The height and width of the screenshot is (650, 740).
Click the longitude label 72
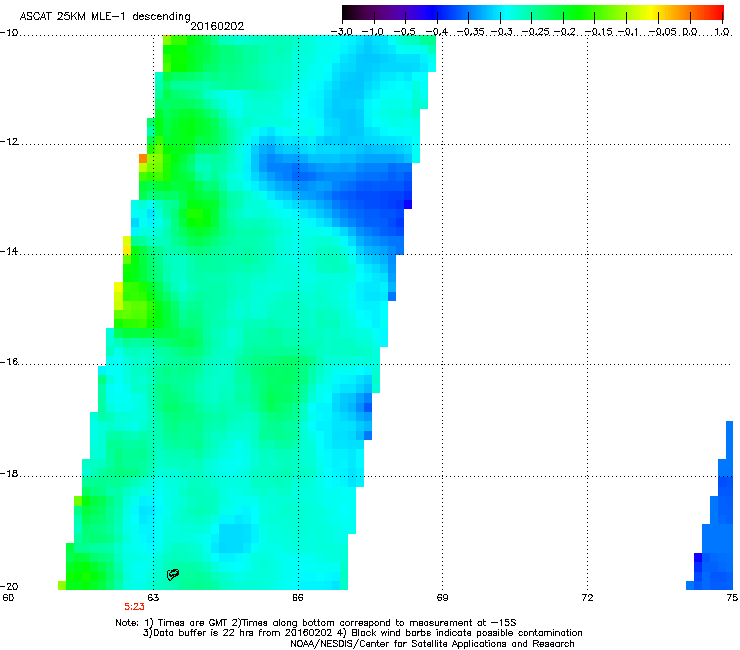(x=587, y=598)
